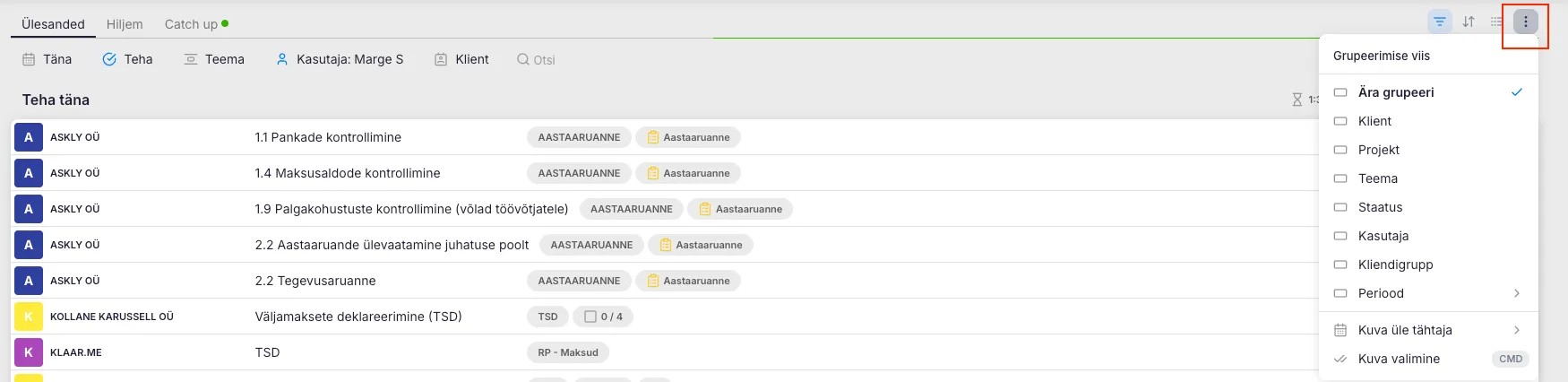This screenshot has width=1568, height=382.
Task: Click the sort arrows icon
Action: (x=1469, y=22)
